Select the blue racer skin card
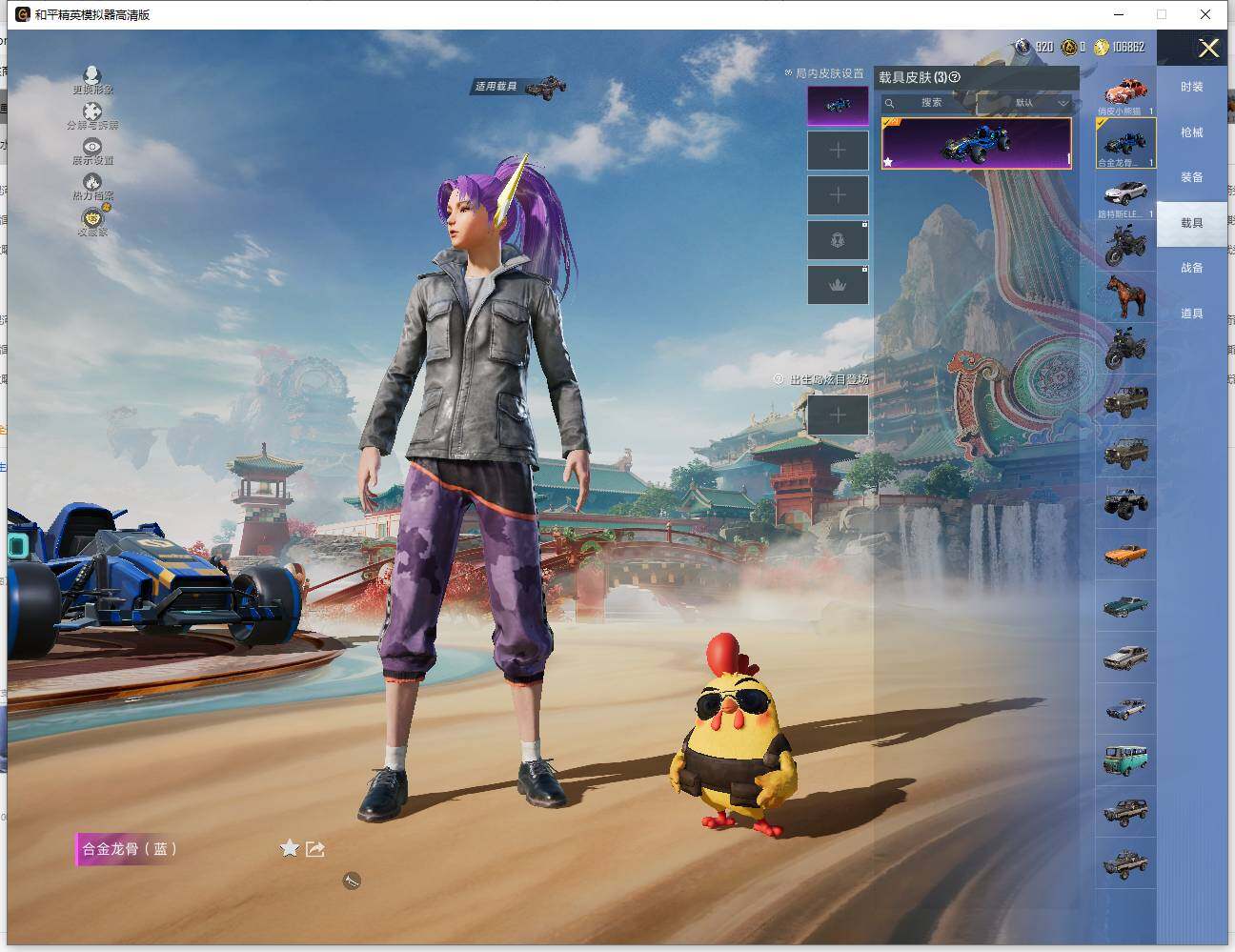This screenshot has height=952, width=1235. point(977,144)
